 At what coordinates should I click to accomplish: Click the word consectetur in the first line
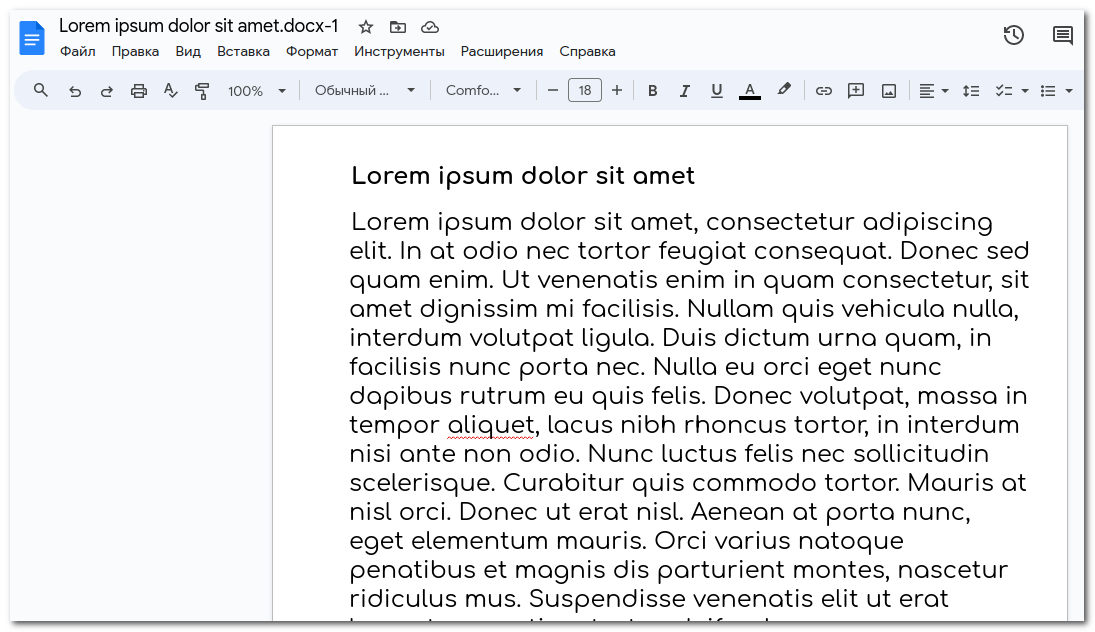click(x=780, y=222)
